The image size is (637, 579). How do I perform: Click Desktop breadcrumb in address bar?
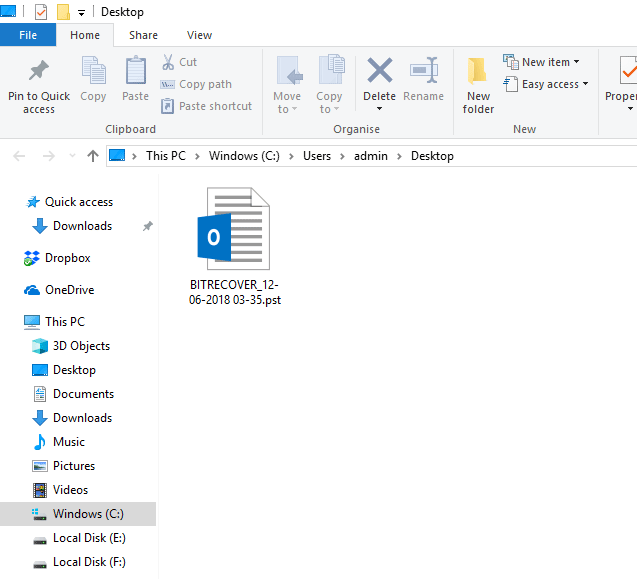click(x=432, y=156)
